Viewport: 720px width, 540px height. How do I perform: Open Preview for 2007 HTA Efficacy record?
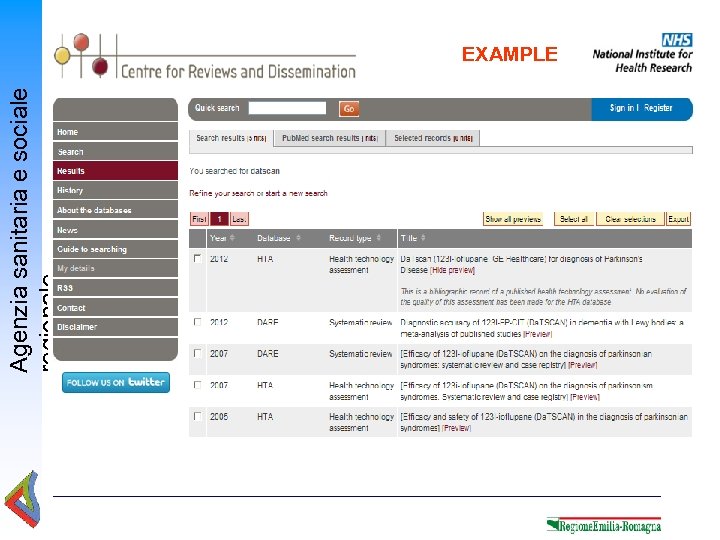[585, 397]
